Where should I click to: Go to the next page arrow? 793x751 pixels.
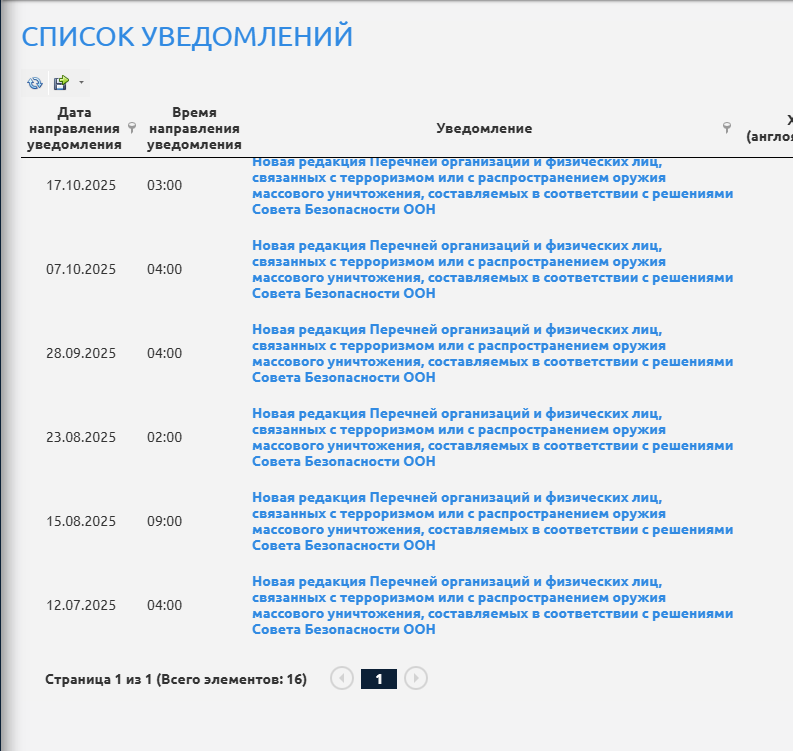point(416,678)
